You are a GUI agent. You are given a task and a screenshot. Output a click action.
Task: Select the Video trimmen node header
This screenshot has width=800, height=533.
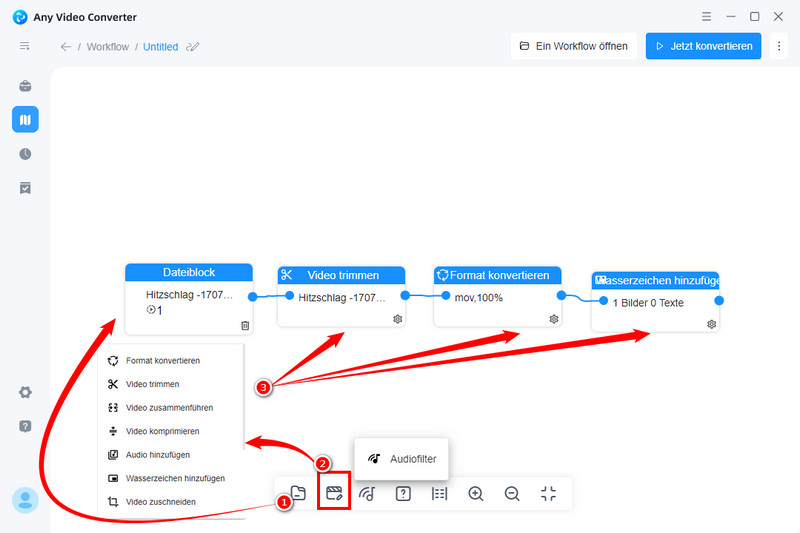point(341,275)
